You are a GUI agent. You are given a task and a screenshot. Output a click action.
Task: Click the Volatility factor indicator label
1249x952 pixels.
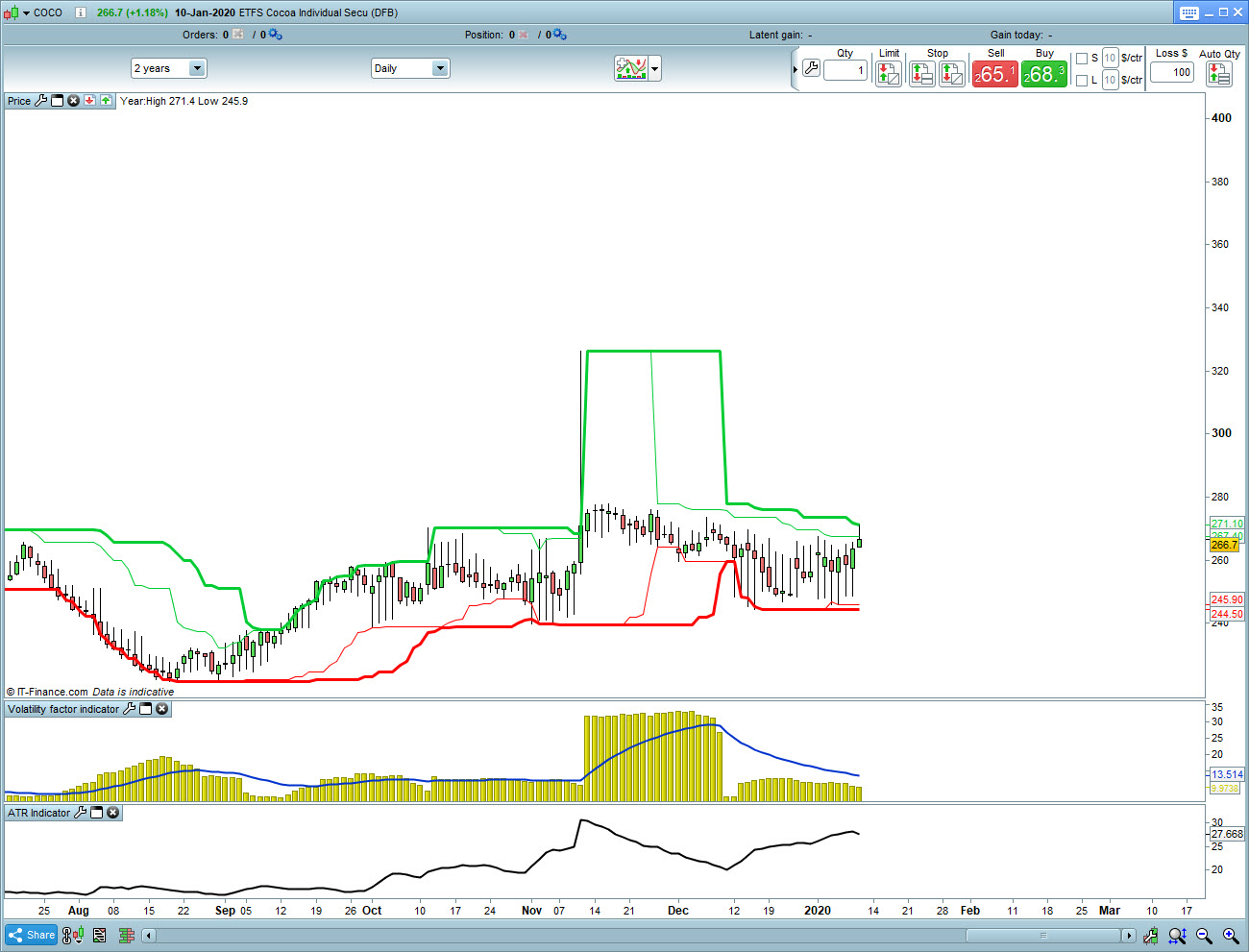63,709
